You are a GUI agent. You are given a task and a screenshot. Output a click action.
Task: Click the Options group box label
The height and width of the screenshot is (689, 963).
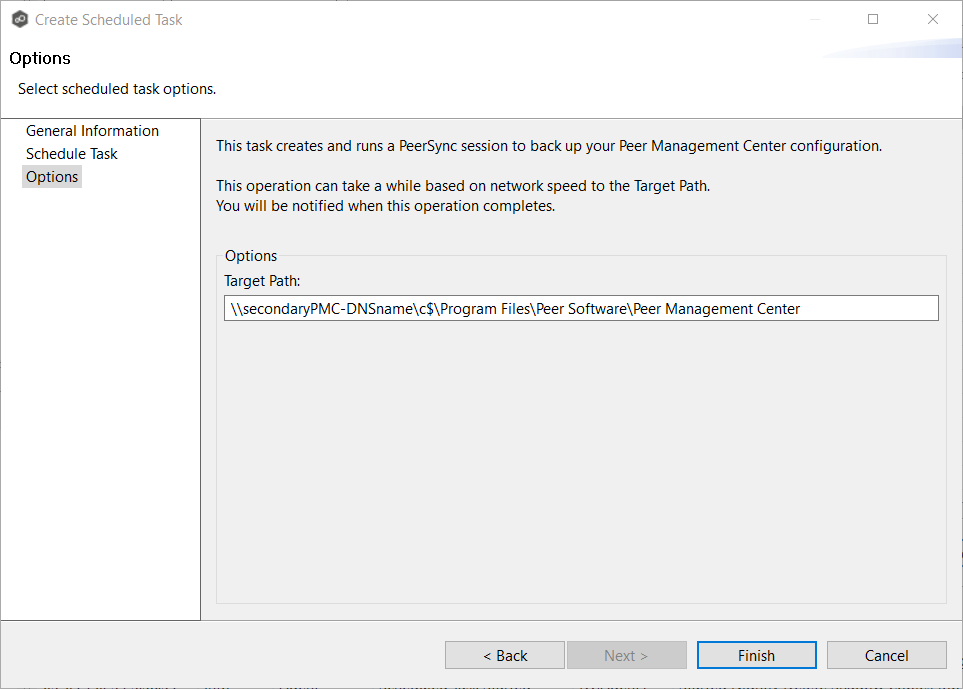[x=250, y=255]
